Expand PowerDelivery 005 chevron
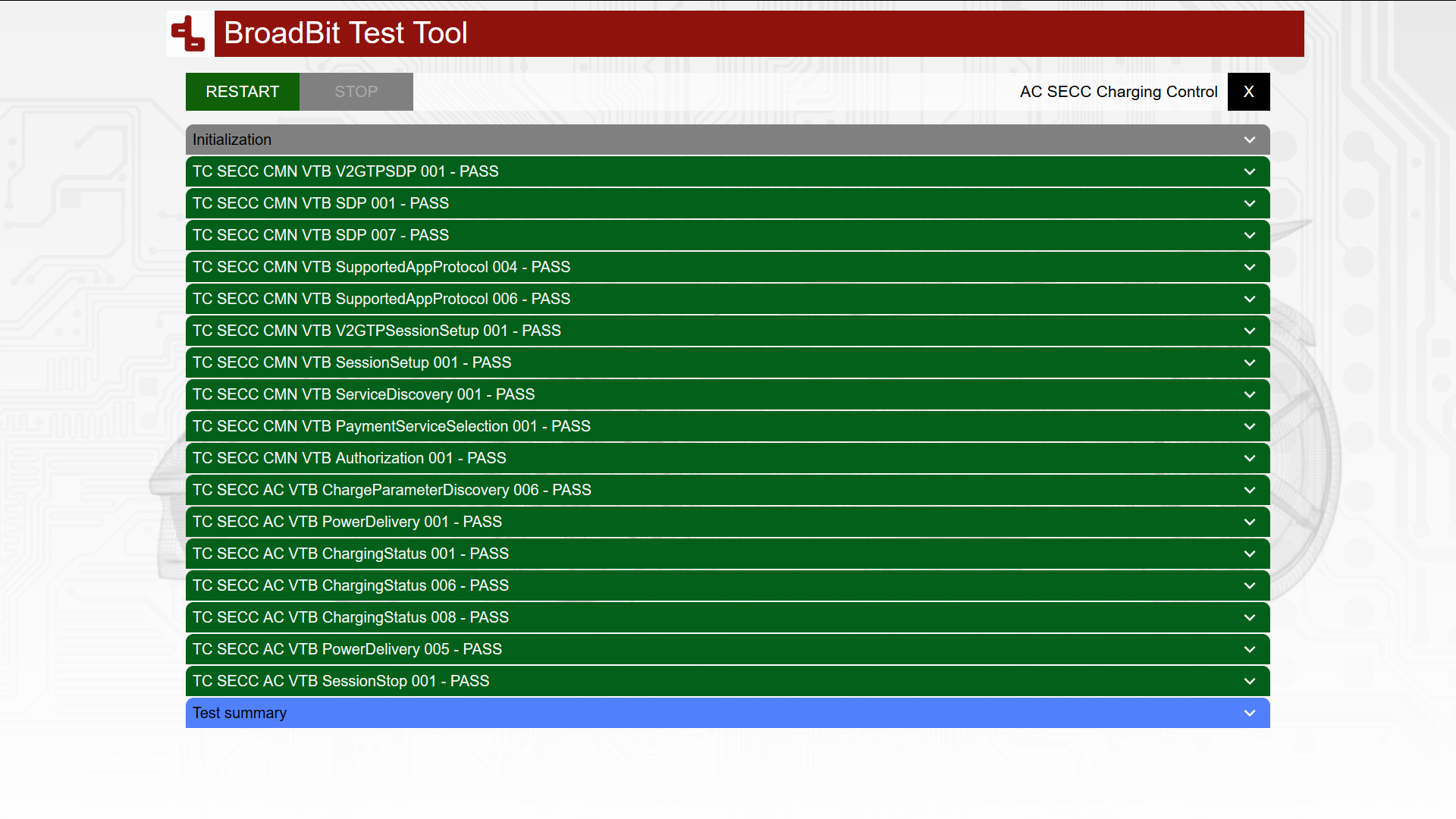Image resolution: width=1456 pixels, height=819 pixels. pos(1250,649)
